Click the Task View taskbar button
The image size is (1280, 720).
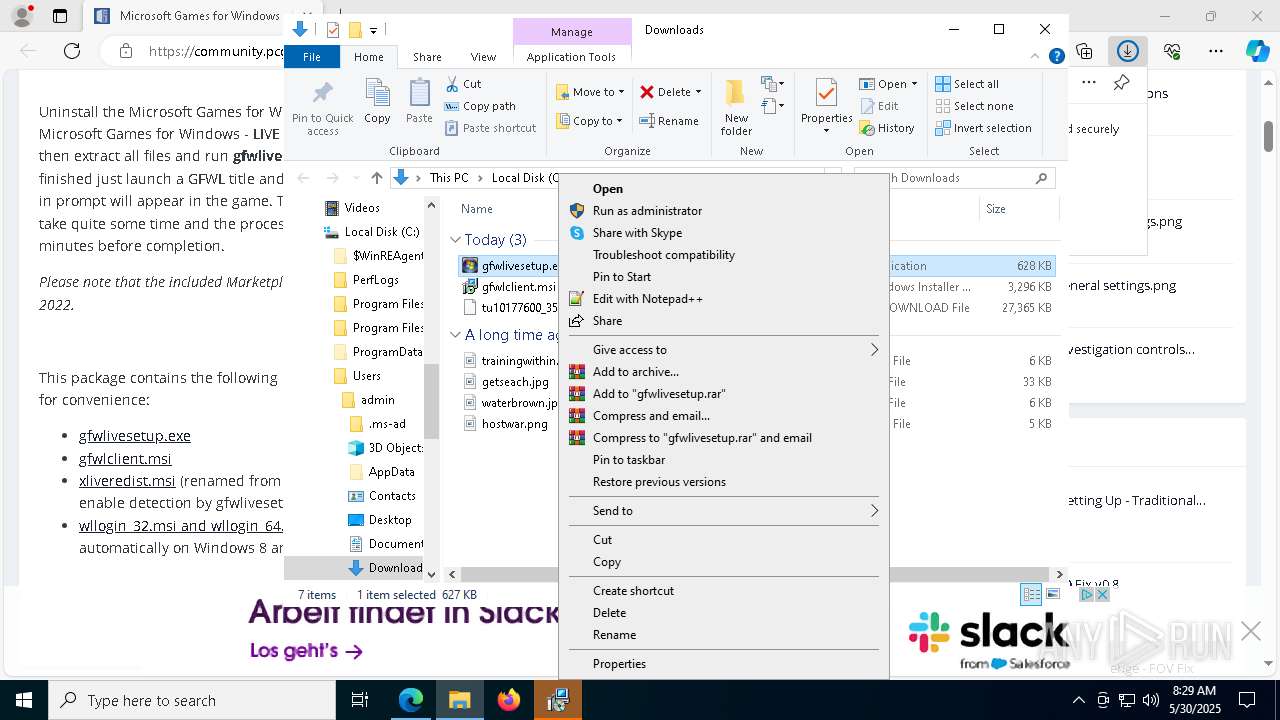point(360,700)
